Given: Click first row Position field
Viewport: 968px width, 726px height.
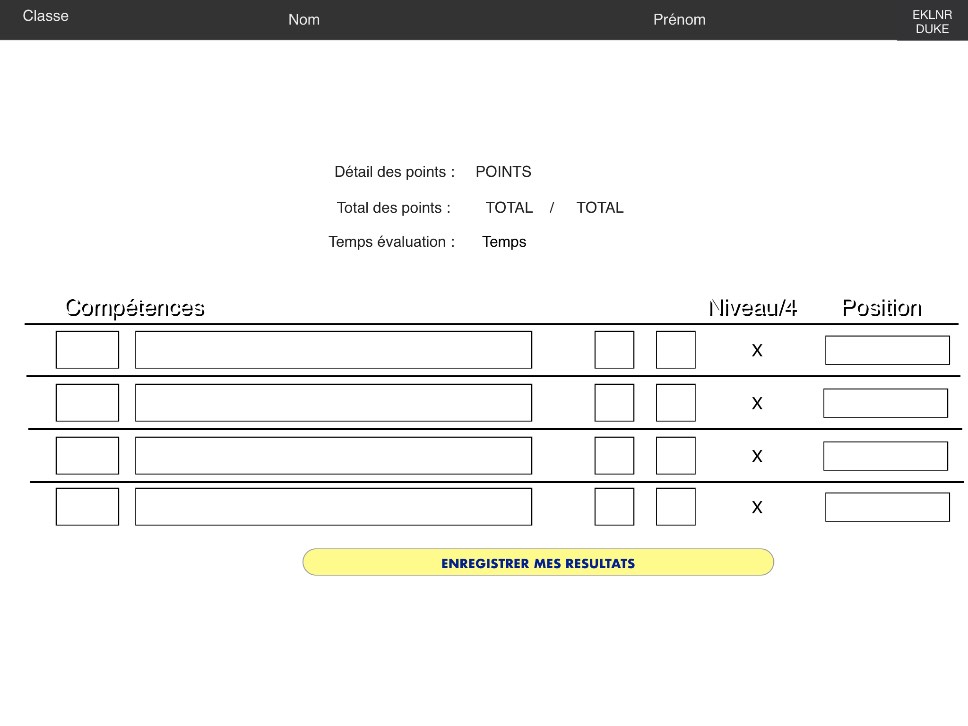Looking at the screenshot, I should pos(887,350).
